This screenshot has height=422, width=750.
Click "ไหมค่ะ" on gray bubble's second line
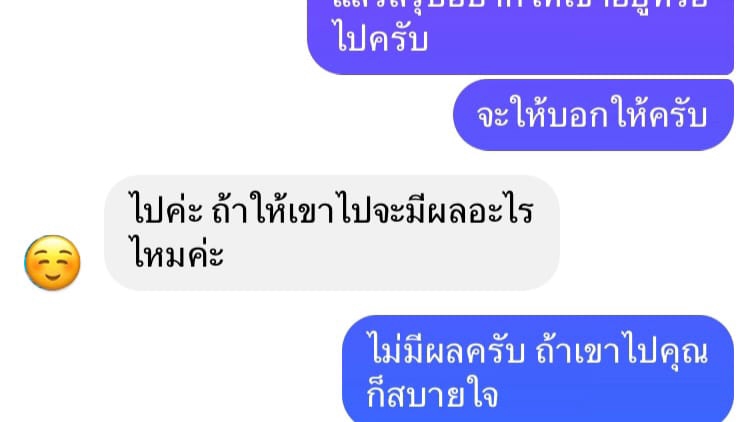click(x=178, y=254)
